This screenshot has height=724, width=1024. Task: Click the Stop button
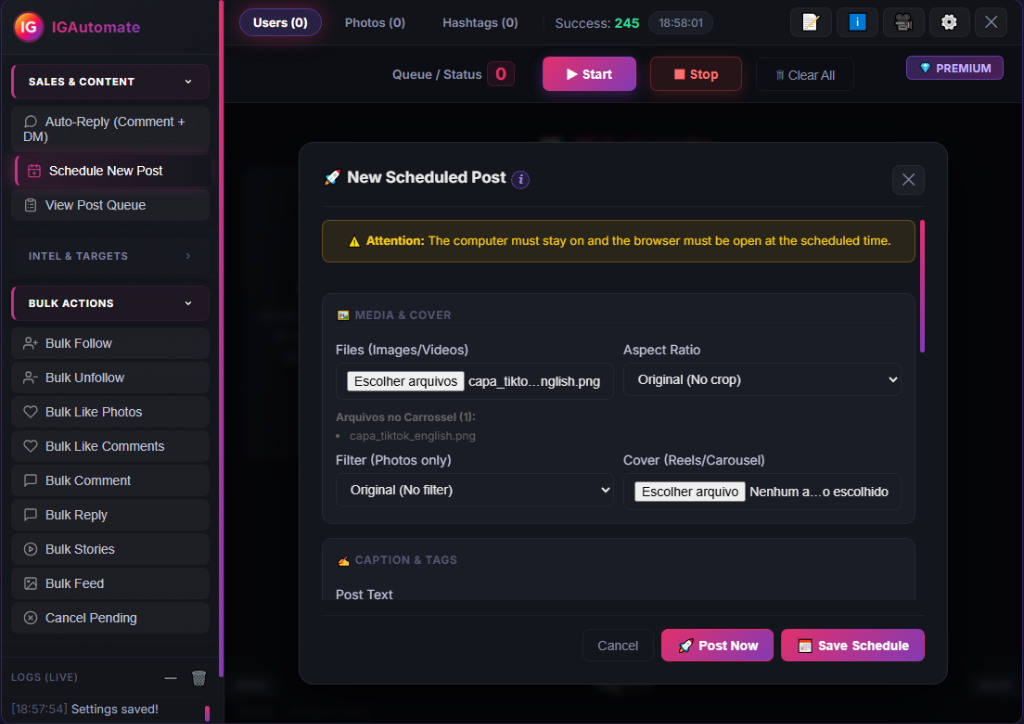click(696, 74)
